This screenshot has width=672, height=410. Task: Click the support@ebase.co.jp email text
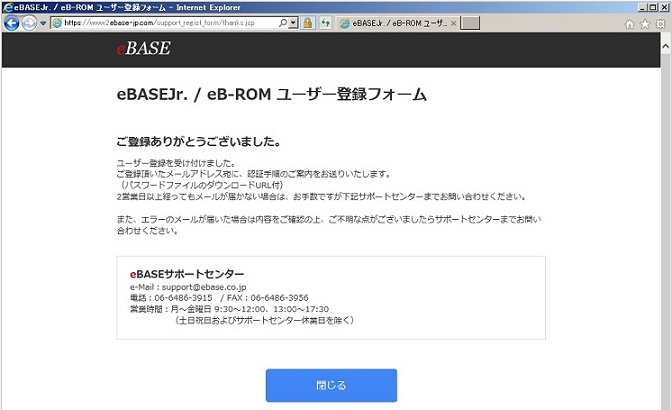pos(204,287)
